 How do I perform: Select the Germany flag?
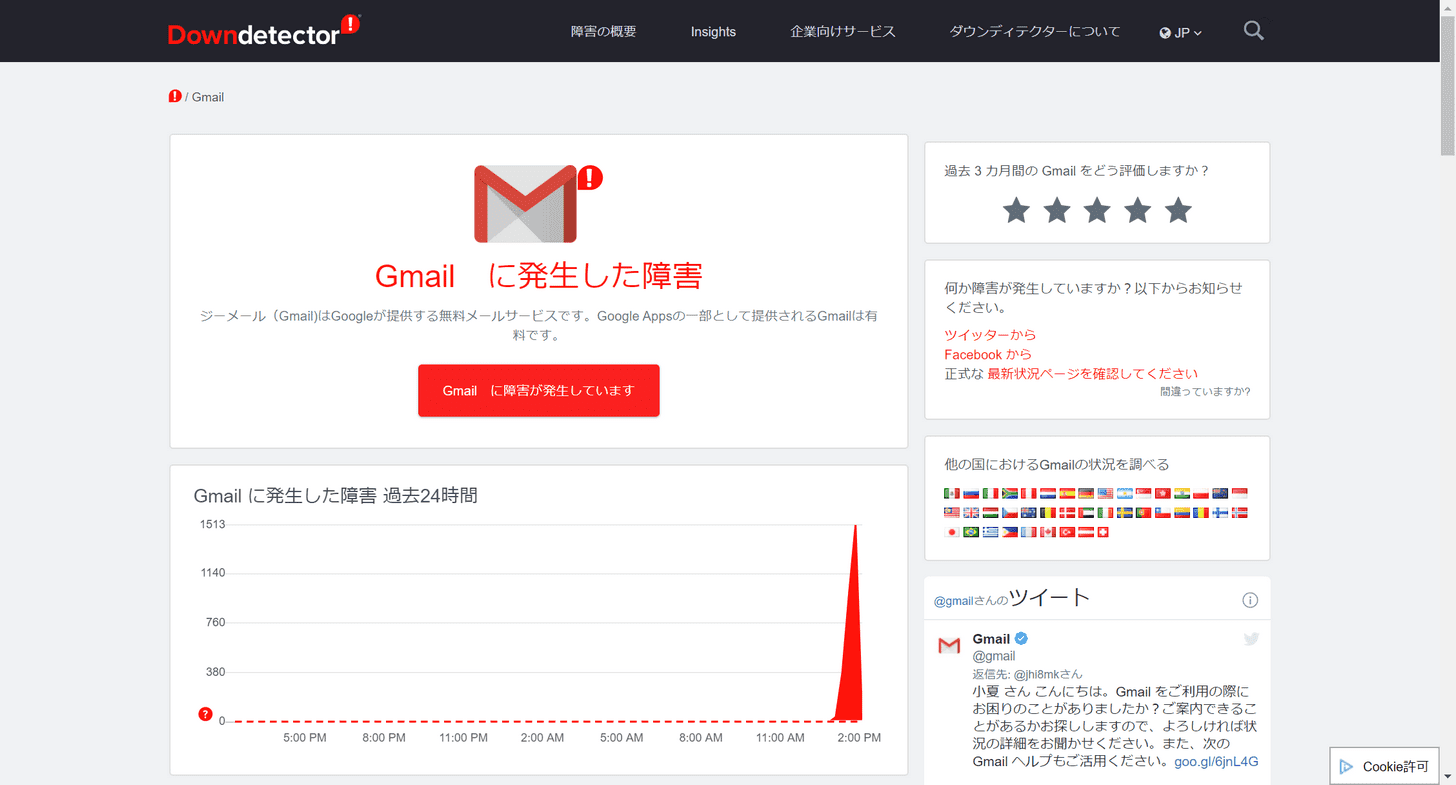point(1086,493)
